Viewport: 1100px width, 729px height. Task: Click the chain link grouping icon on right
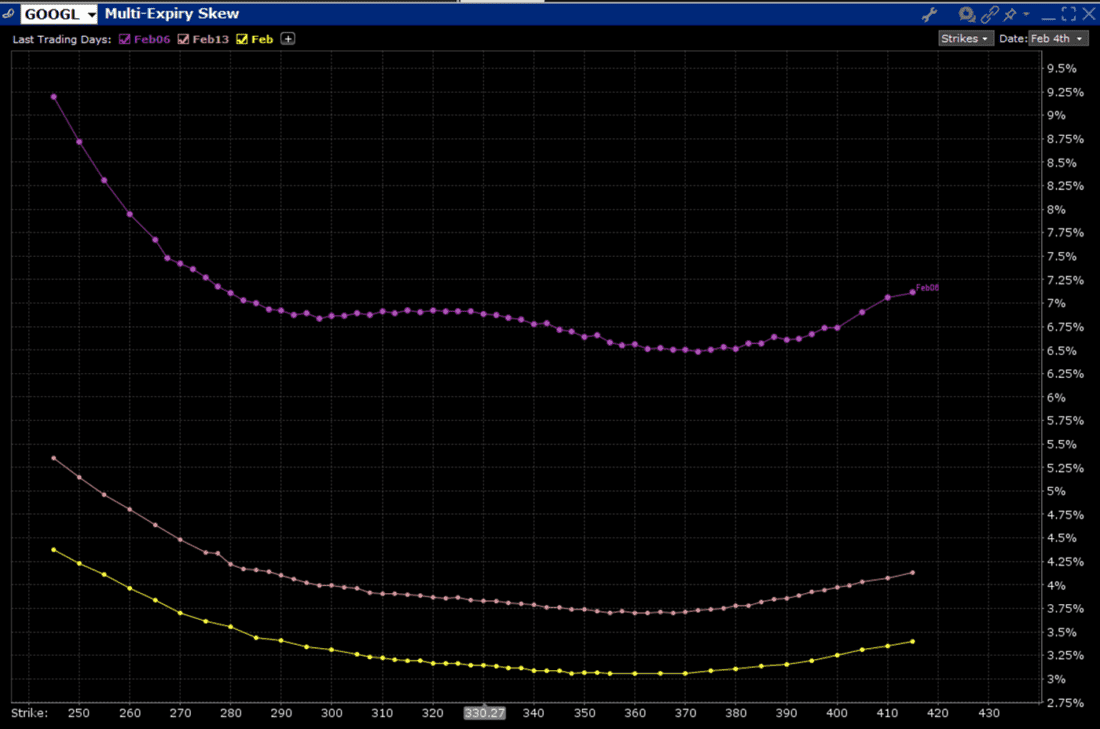[x=989, y=14]
